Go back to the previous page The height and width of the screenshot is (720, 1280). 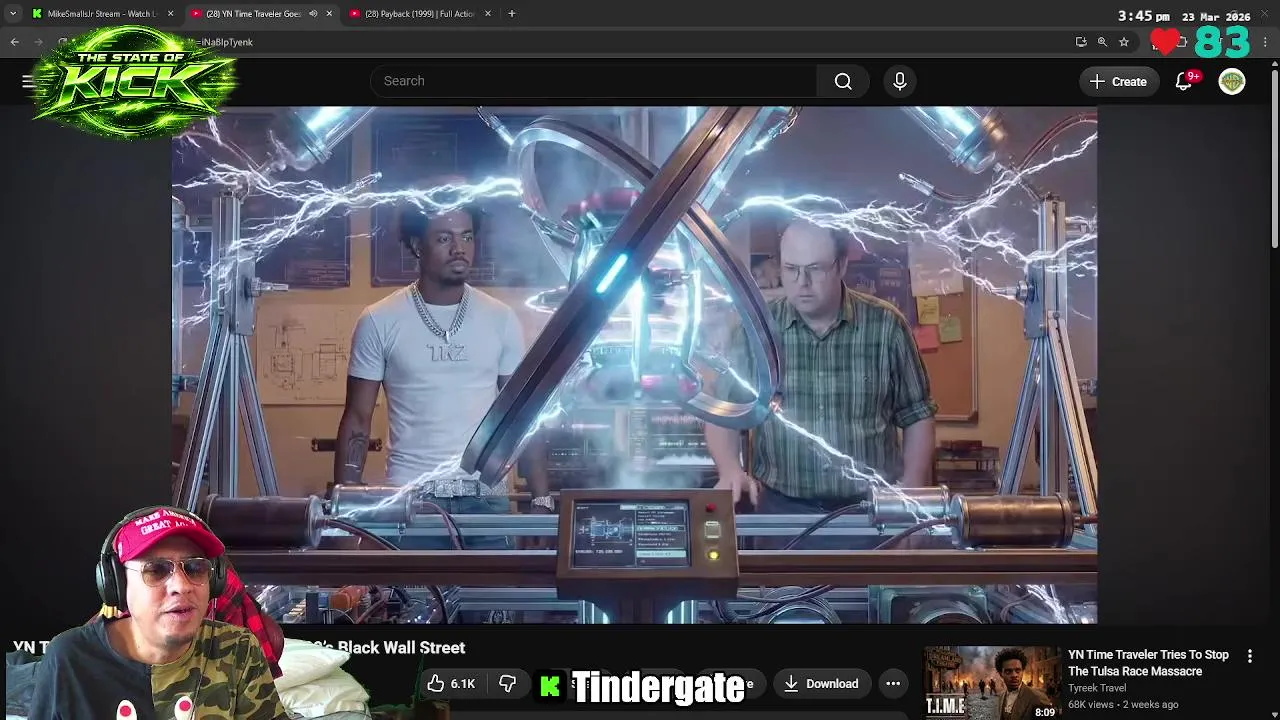(x=14, y=42)
